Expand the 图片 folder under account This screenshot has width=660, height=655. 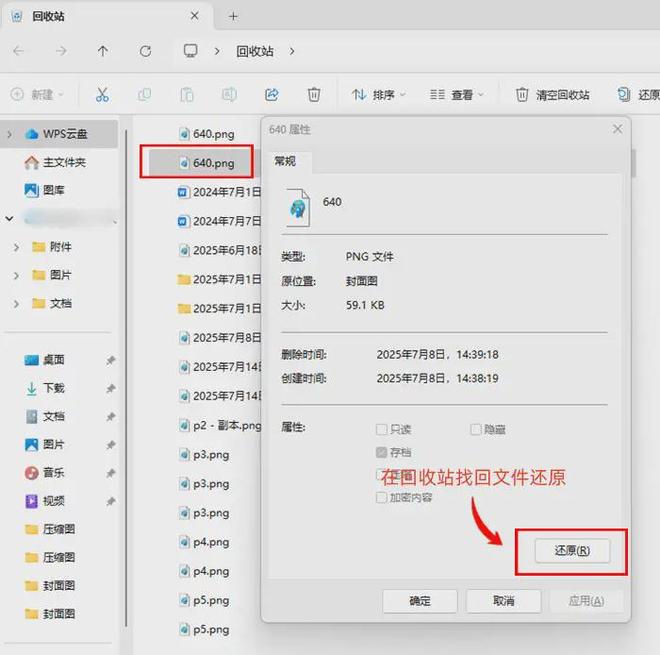pos(16,275)
